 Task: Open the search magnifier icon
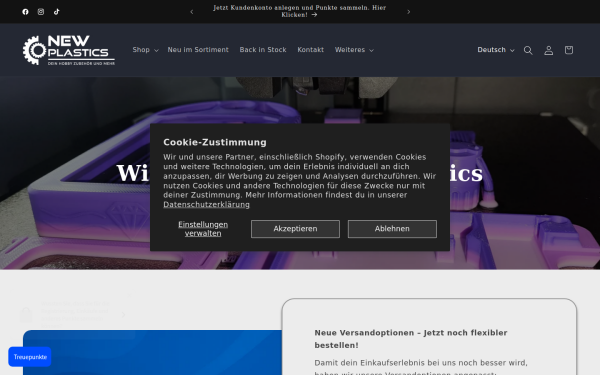coord(528,50)
